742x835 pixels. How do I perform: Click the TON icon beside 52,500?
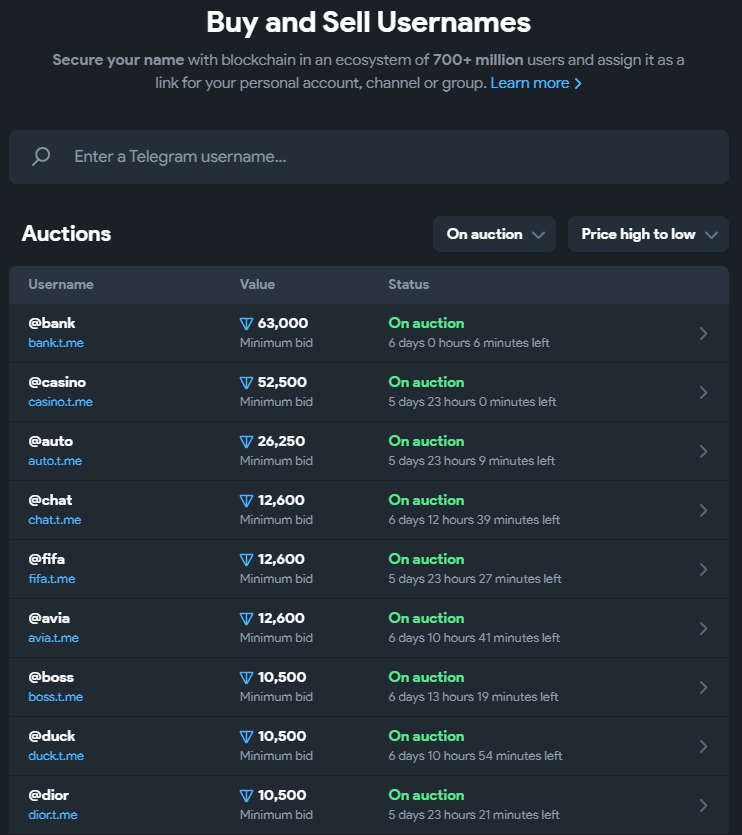[x=247, y=383]
